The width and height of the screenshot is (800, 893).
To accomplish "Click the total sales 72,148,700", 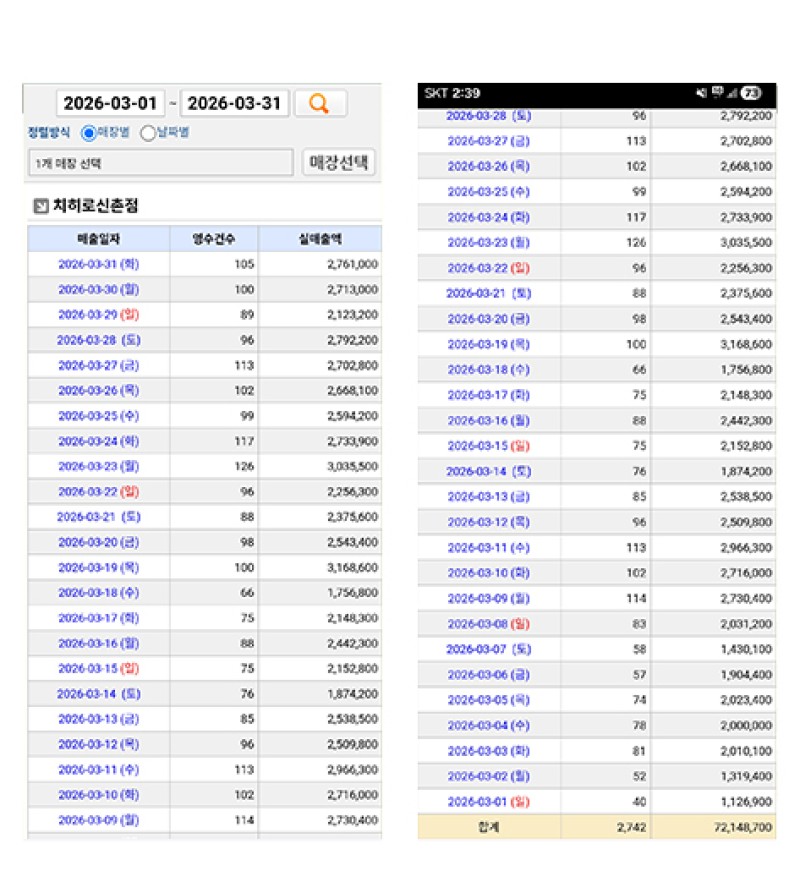I will 743,827.
